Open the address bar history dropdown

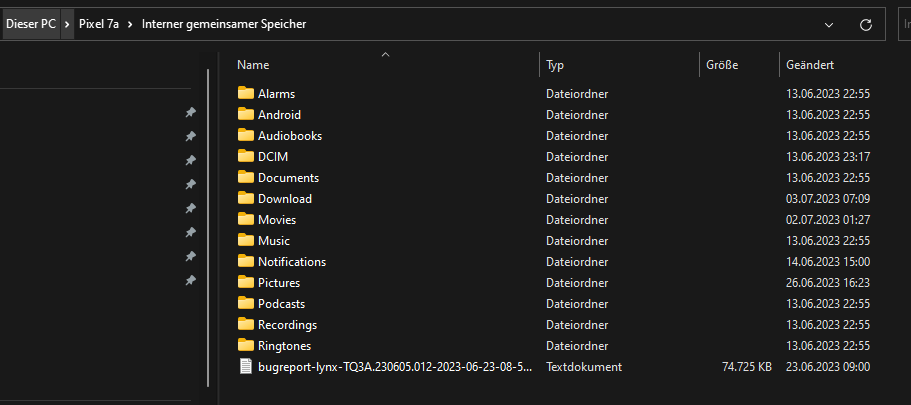point(828,24)
